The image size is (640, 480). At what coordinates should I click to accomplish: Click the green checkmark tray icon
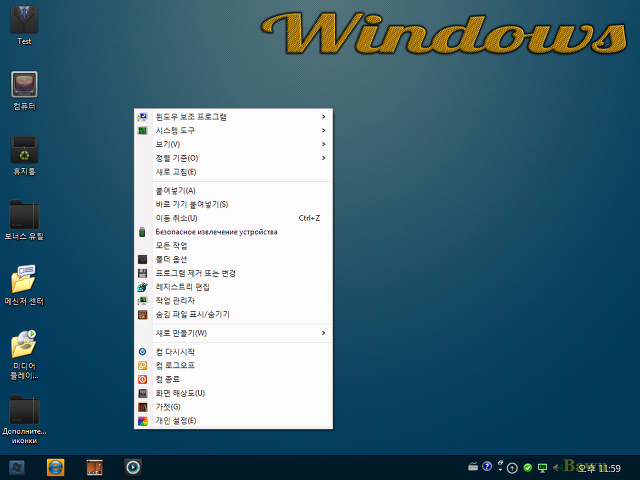click(528, 468)
